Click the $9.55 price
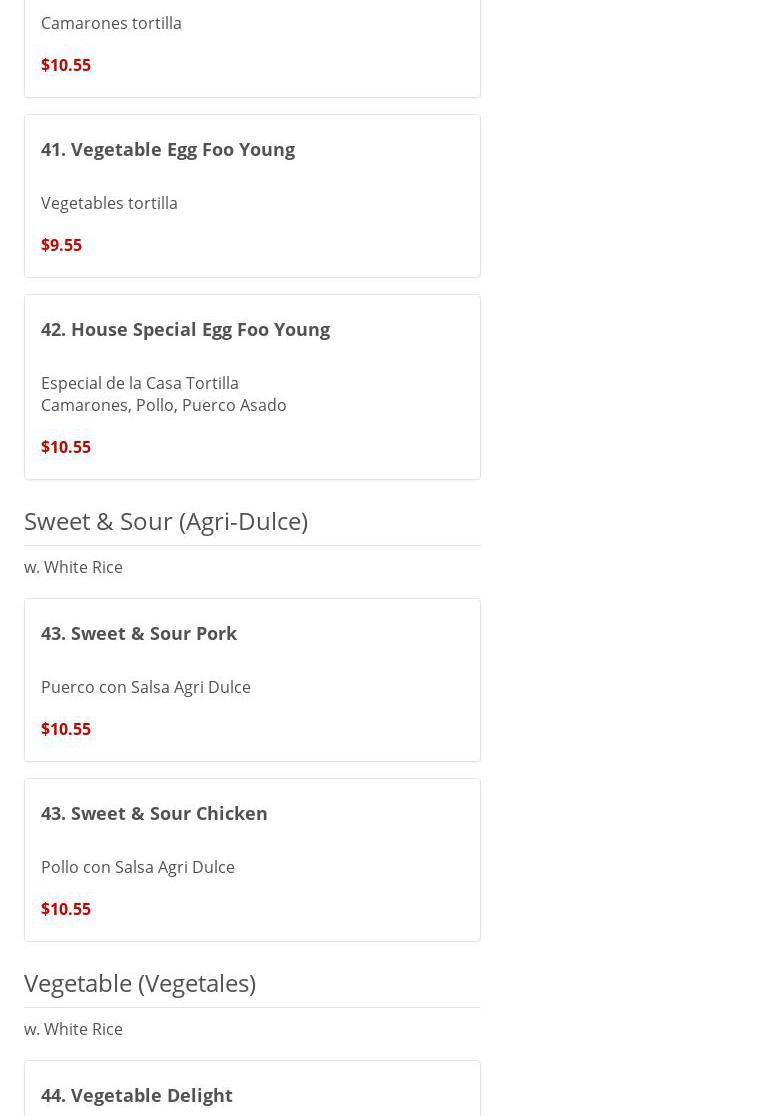 61,245
